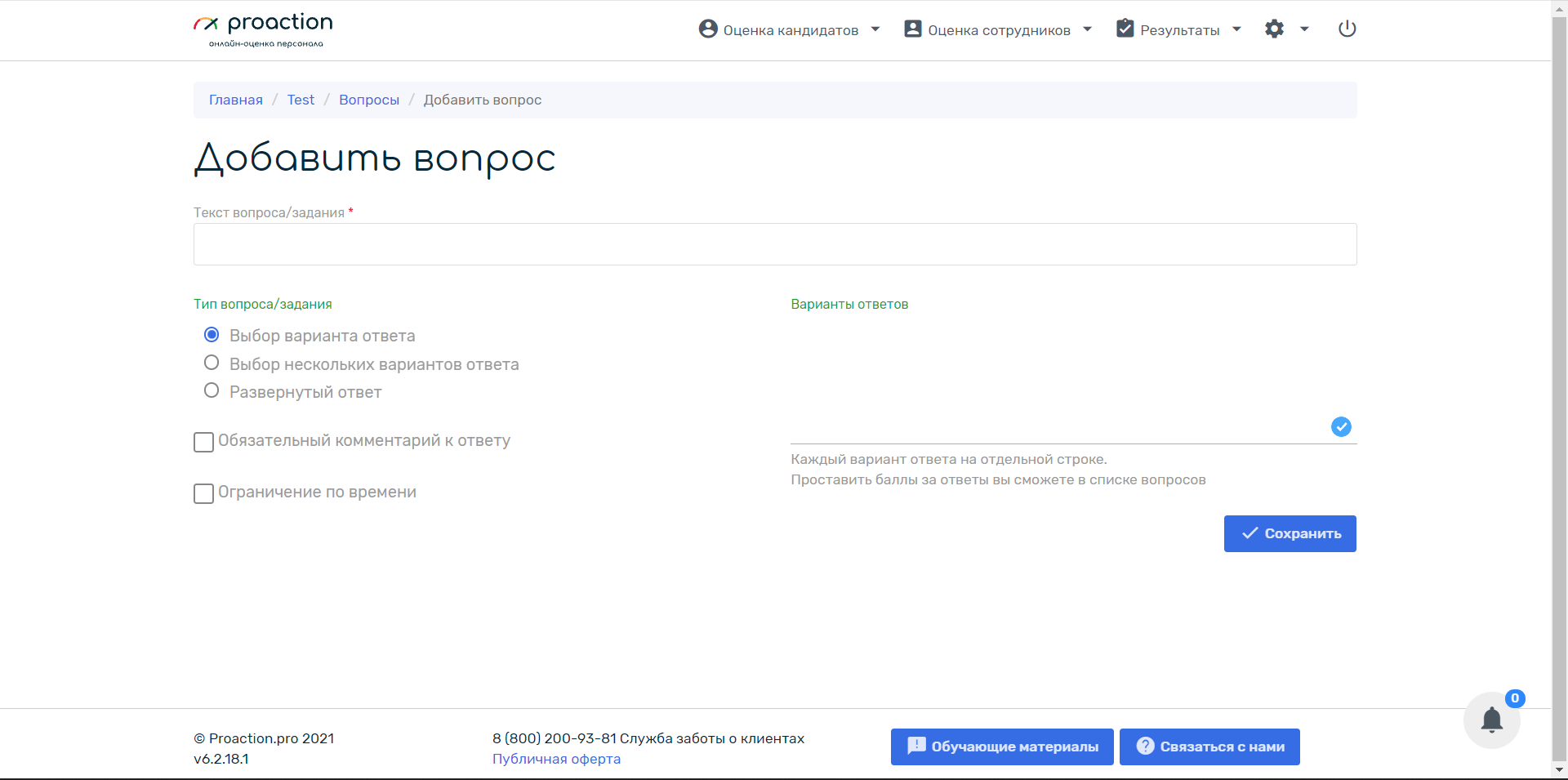Click the Добавить вопрос page heading
Viewport: 1568px width, 780px height.
(375, 158)
